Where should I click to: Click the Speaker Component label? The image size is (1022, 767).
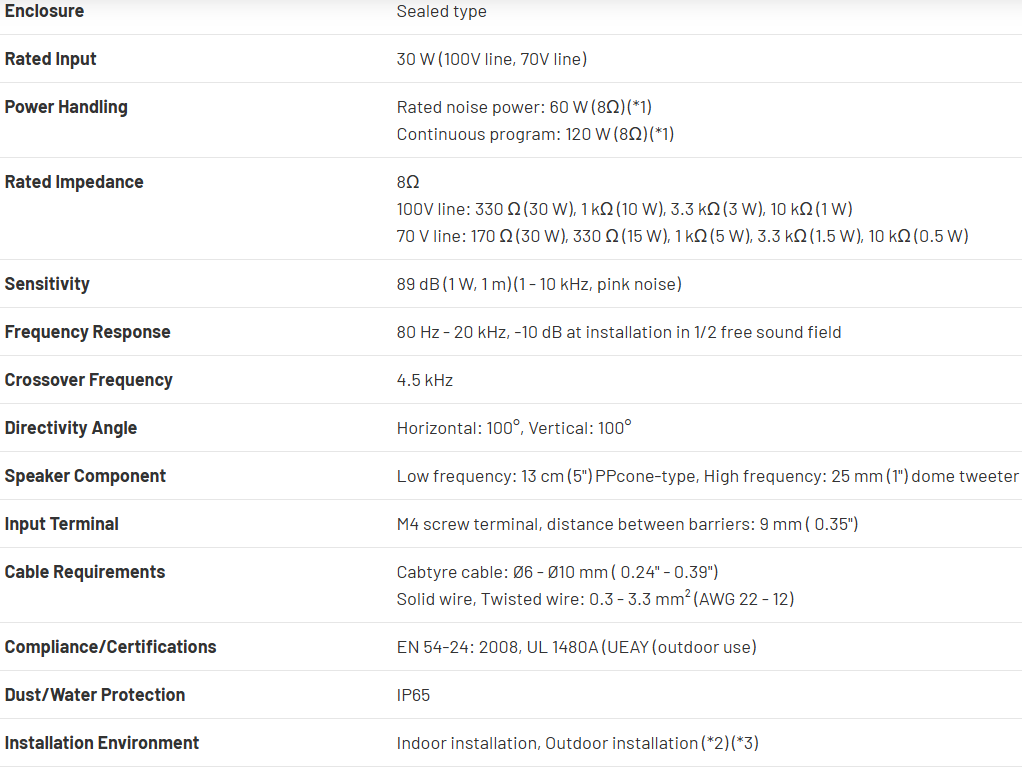coord(85,476)
